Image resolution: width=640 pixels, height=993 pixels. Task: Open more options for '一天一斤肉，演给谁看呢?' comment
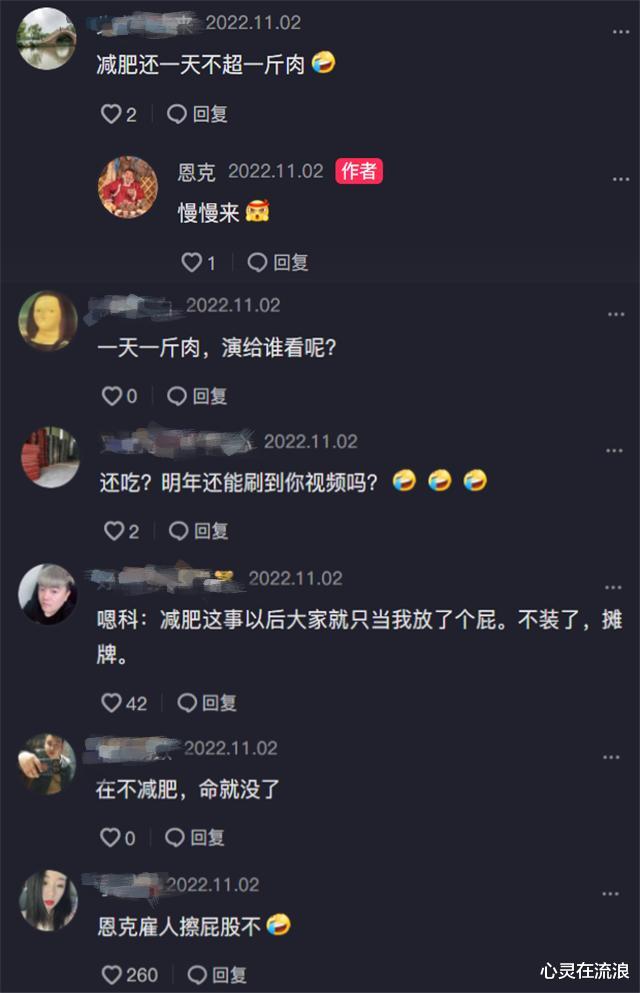pyautogui.click(x=616, y=314)
